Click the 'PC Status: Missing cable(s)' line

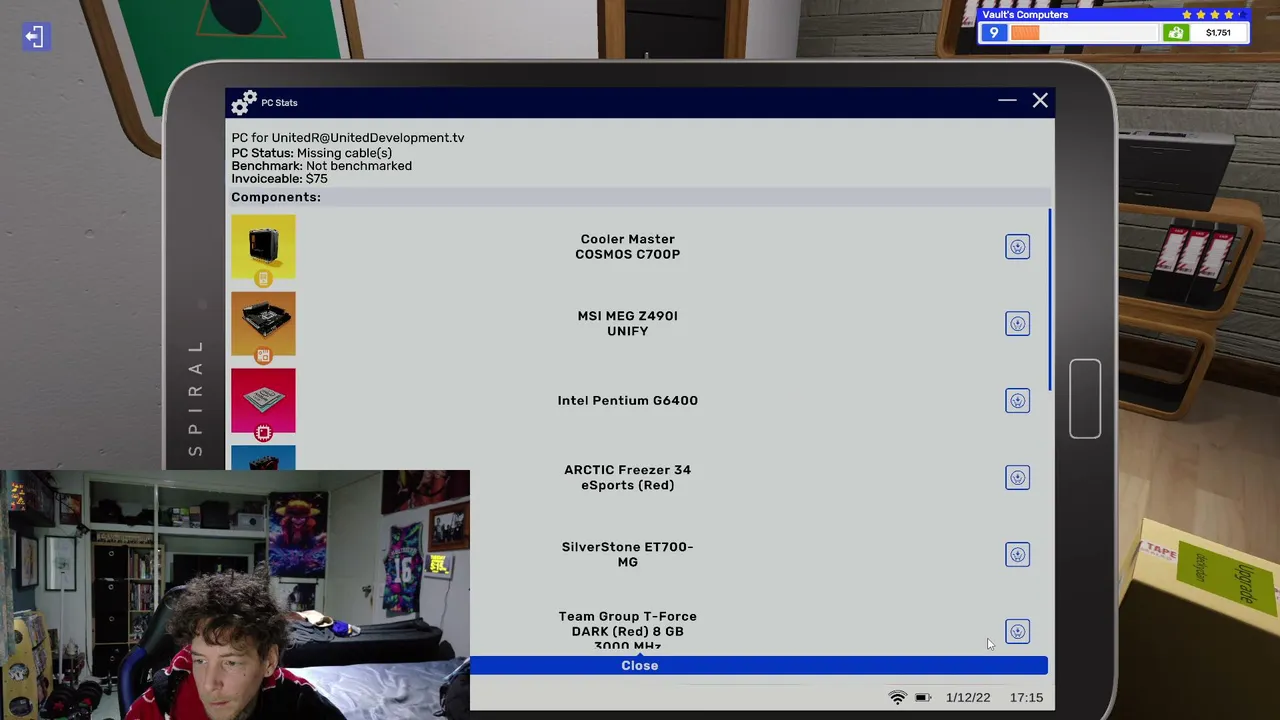pos(312,153)
